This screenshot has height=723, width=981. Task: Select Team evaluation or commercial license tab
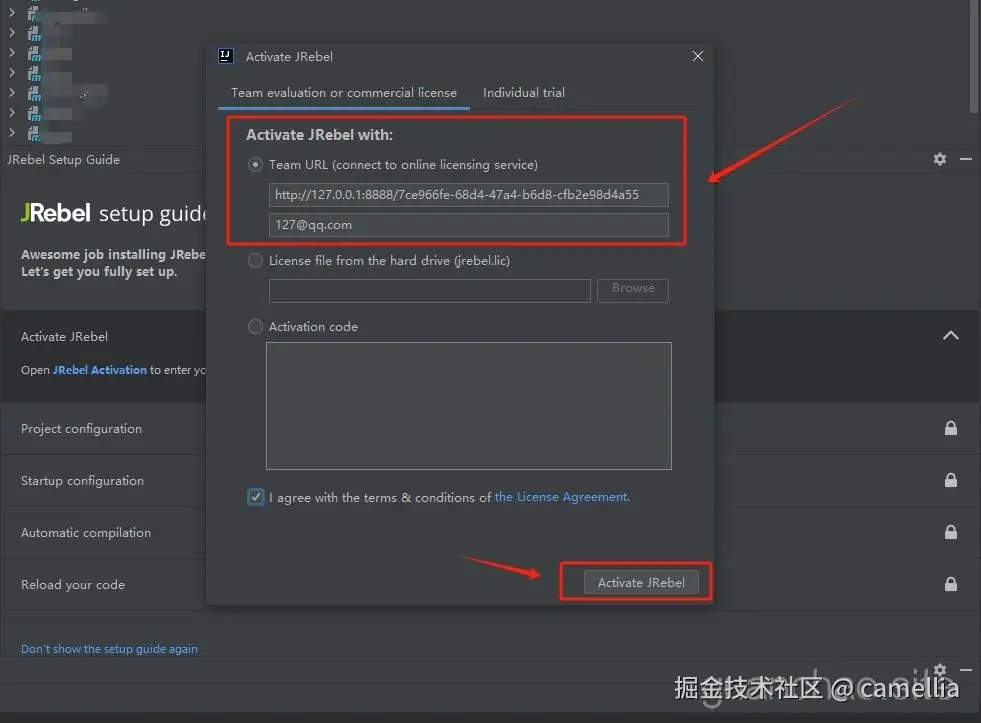click(x=343, y=93)
